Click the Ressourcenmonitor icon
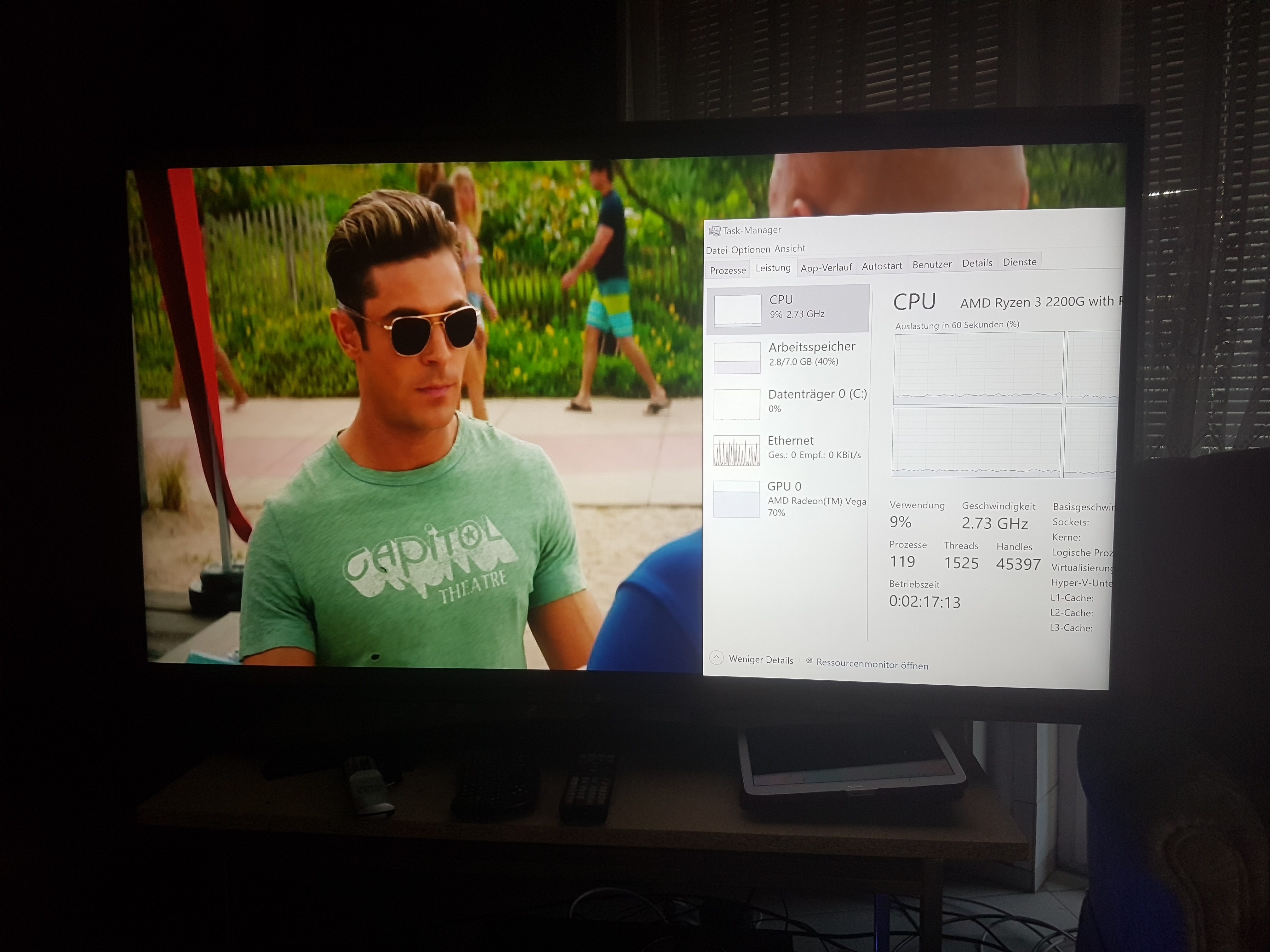 click(809, 661)
